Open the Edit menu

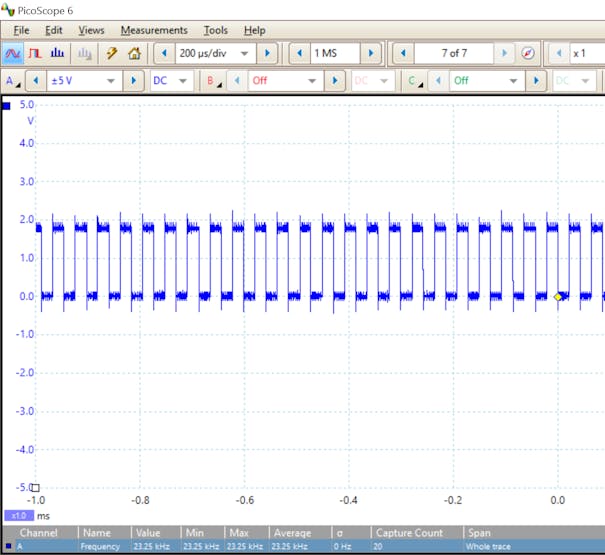(54, 30)
